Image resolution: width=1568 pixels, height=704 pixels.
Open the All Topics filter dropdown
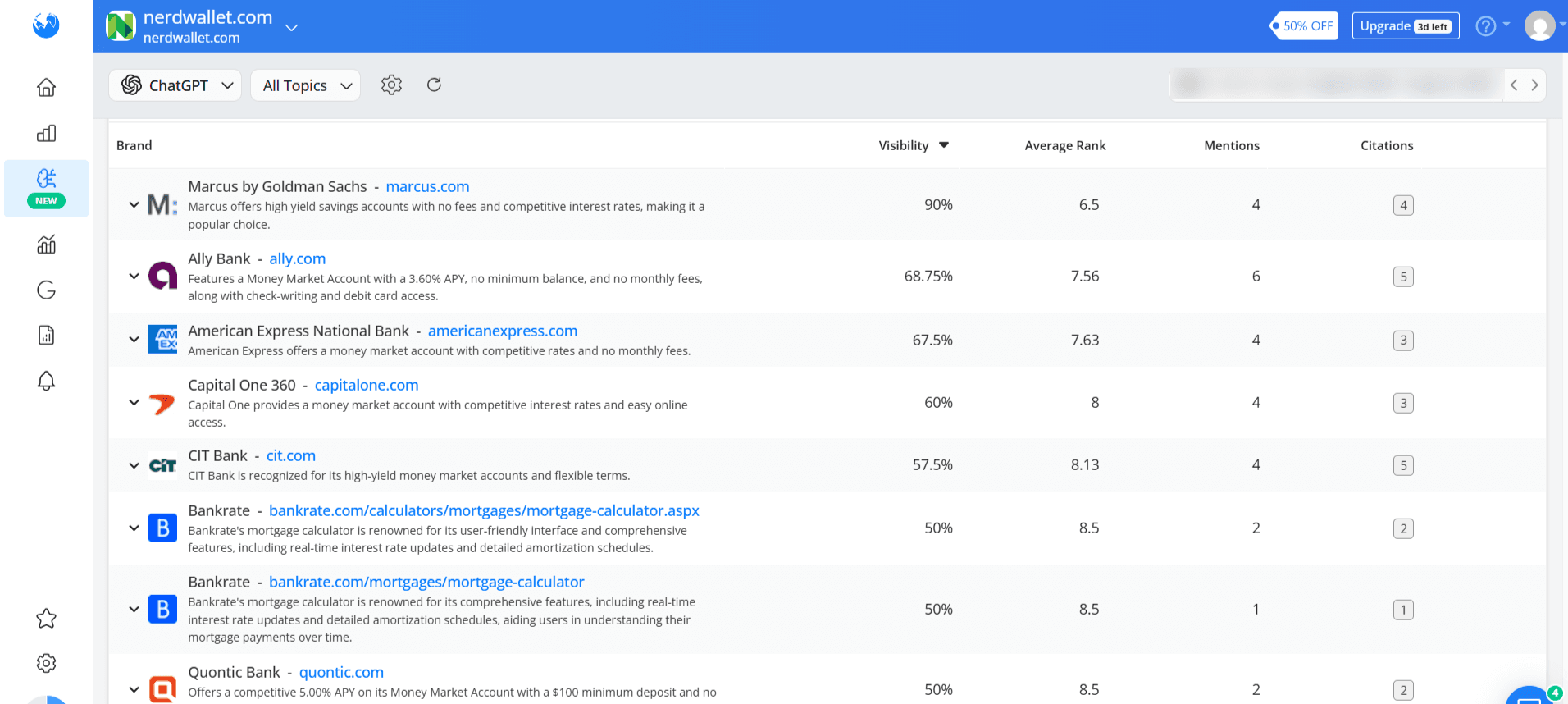305,85
